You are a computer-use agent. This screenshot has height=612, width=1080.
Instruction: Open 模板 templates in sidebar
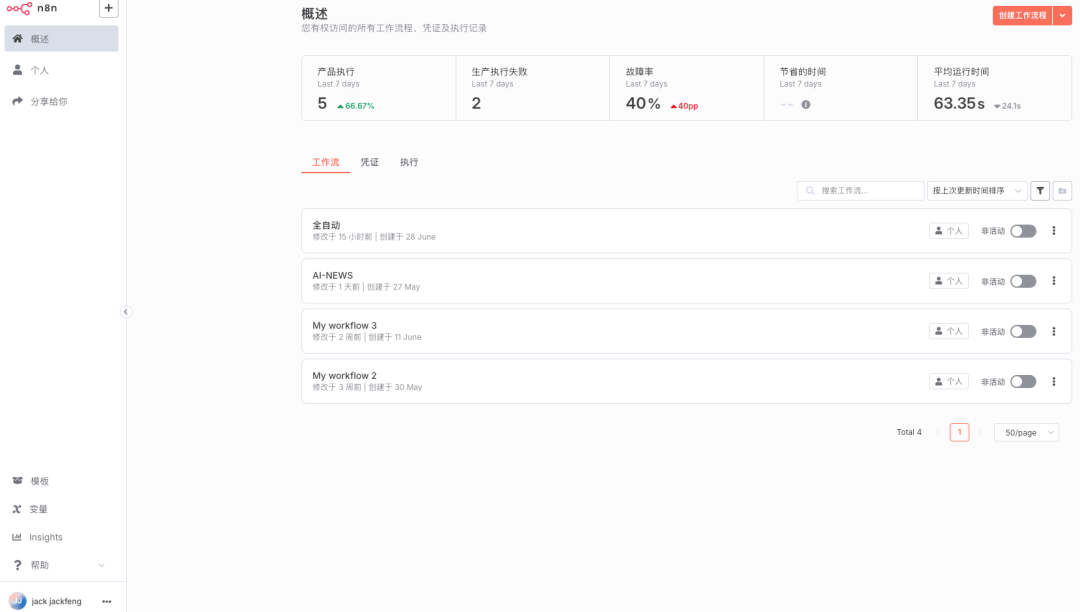click(61, 481)
